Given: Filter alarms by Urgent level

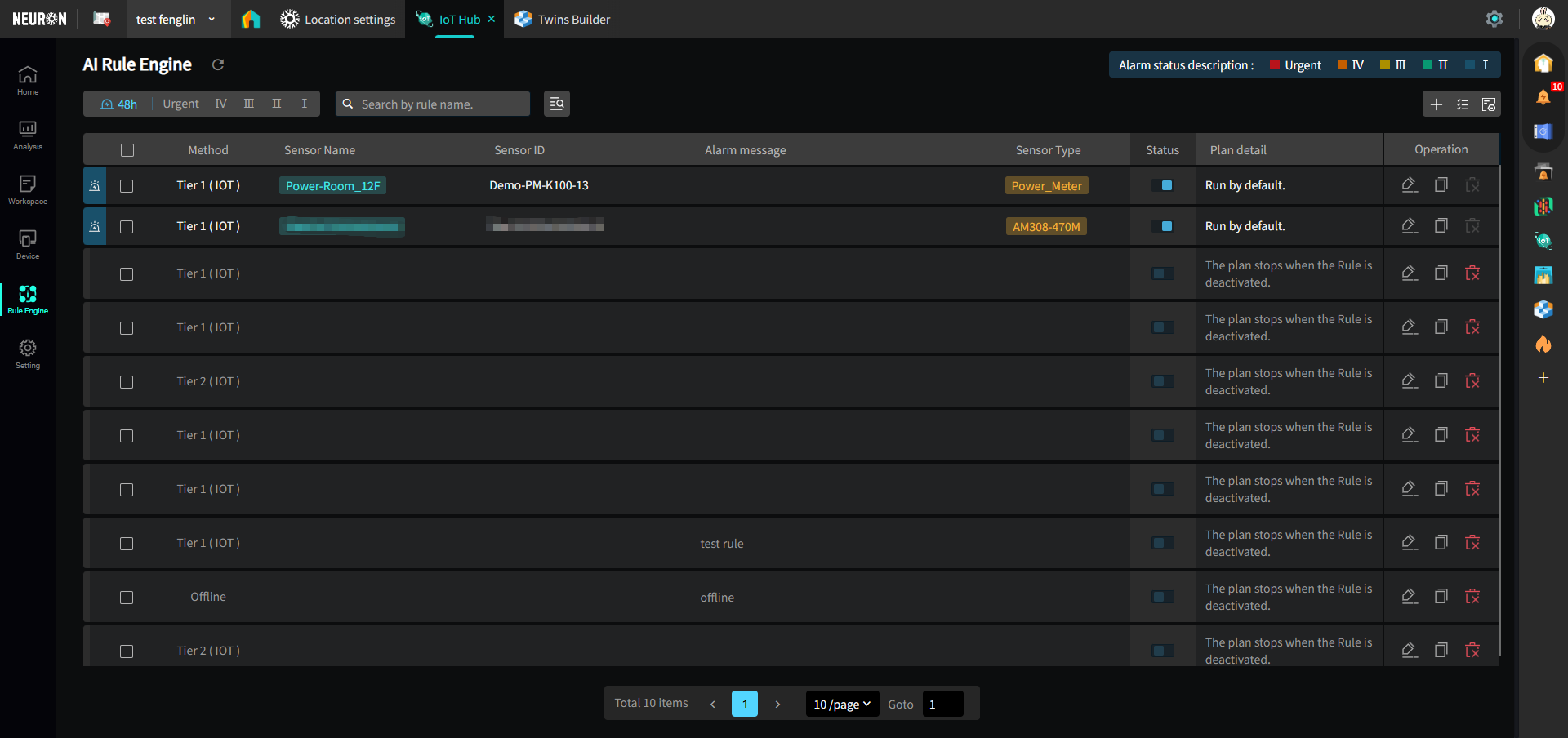Looking at the screenshot, I should [180, 104].
